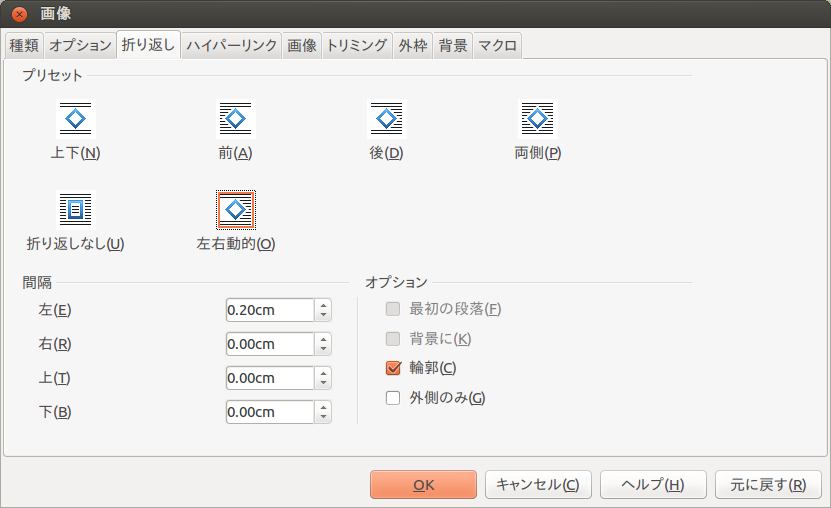831x508 pixels.
Task: Increase the 左(E) spacing value with up arrow
Action: 323,305
